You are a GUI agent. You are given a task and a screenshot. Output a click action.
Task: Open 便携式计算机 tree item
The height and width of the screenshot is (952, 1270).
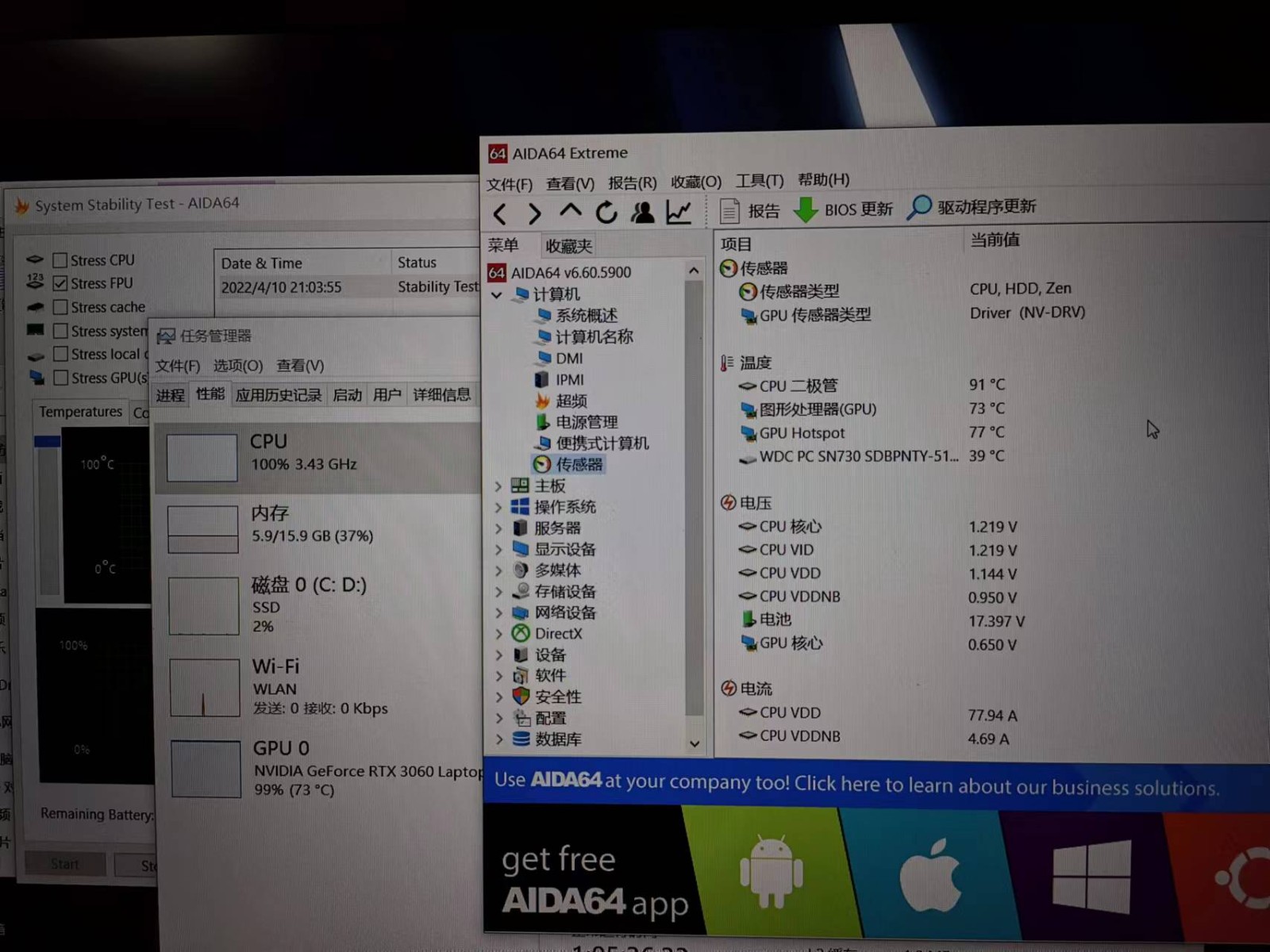(x=602, y=443)
